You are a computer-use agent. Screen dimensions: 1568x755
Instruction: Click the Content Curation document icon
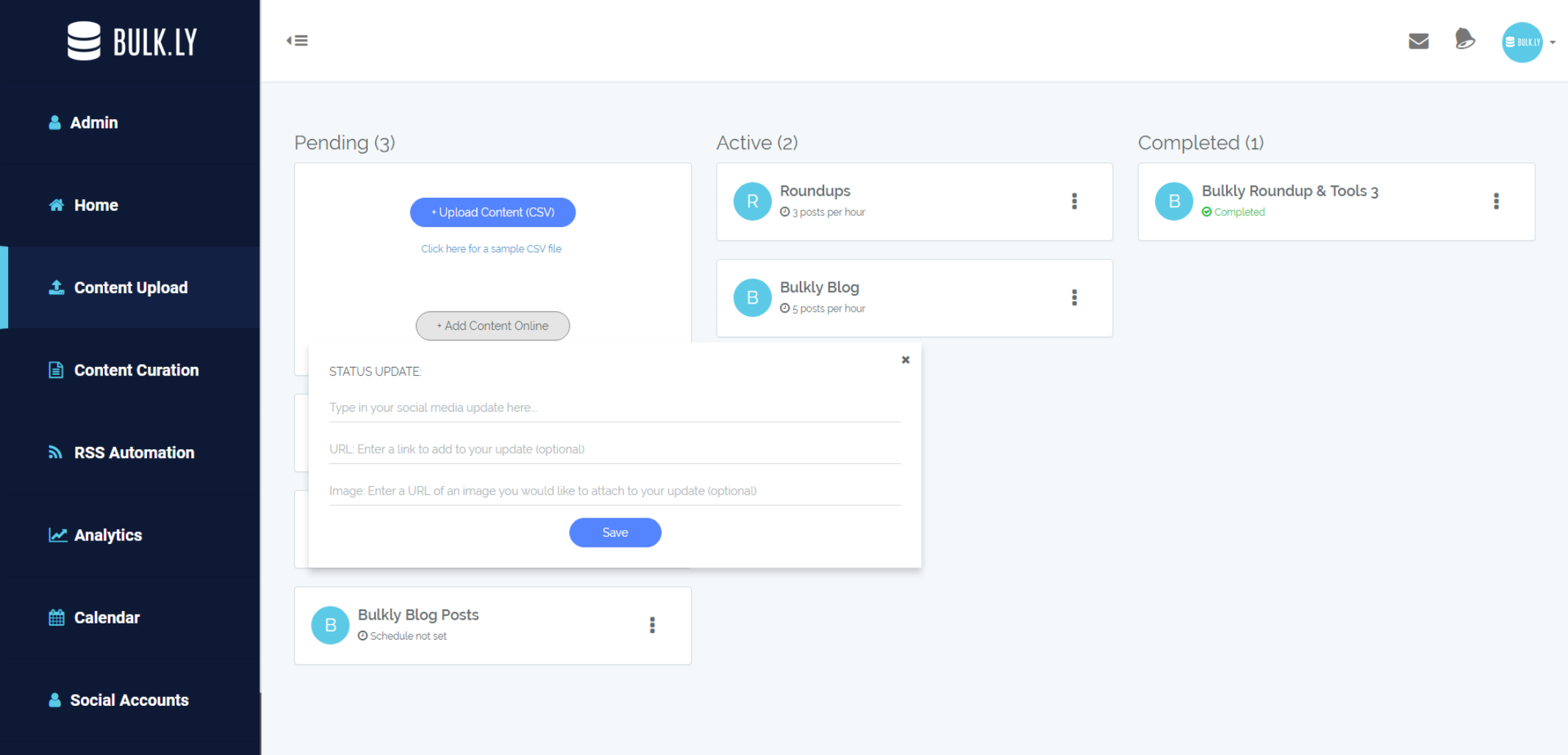coord(56,370)
